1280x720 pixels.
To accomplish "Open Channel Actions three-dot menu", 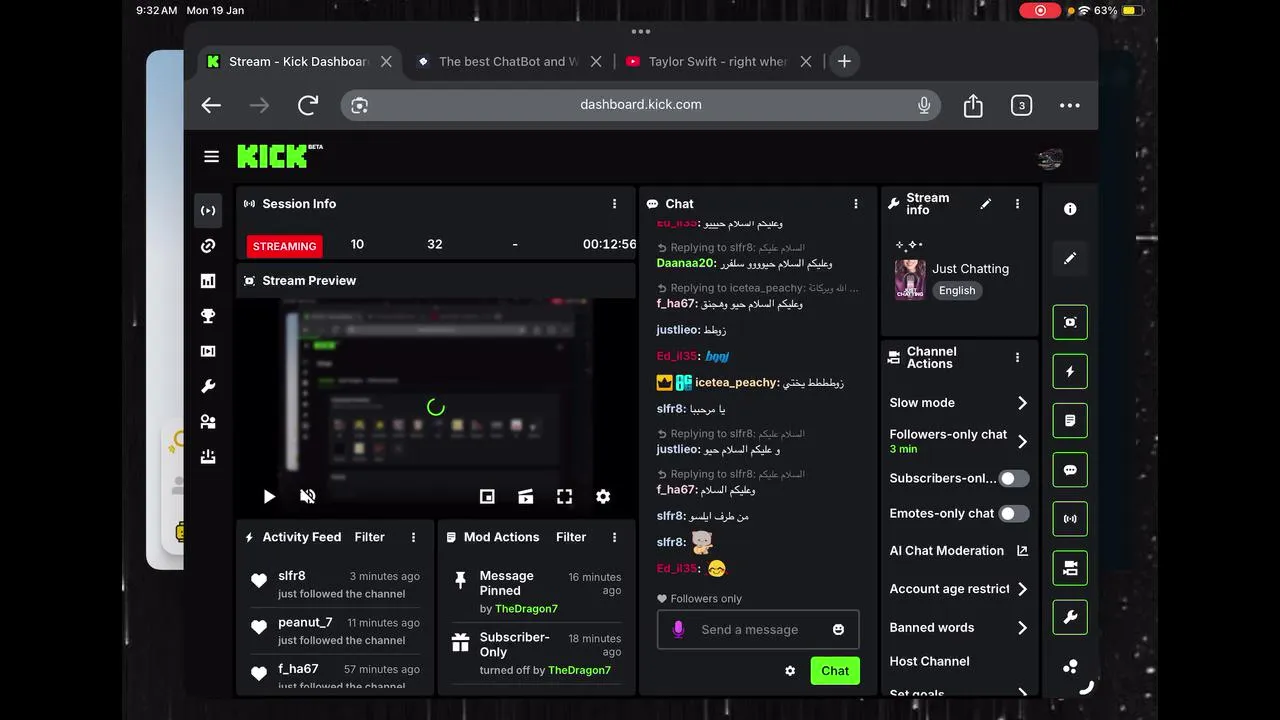I will pyautogui.click(x=1017, y=358).
